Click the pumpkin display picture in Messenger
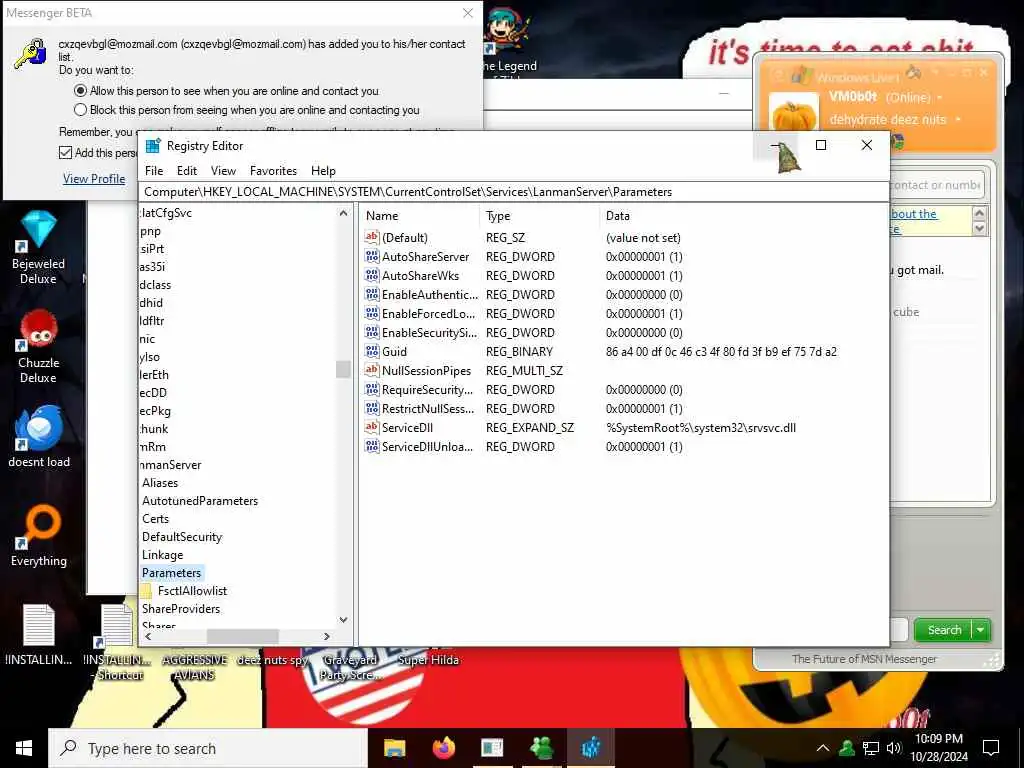The width and height of the screenshot is (1024, 768). click(x=794, y=112)
